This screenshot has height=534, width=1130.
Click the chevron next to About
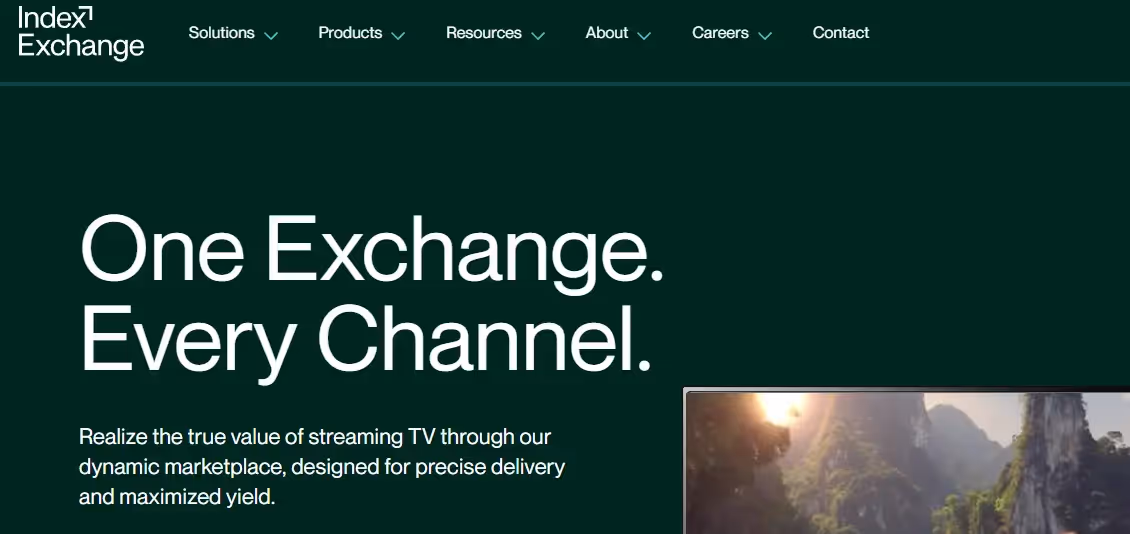pos(644,35)
